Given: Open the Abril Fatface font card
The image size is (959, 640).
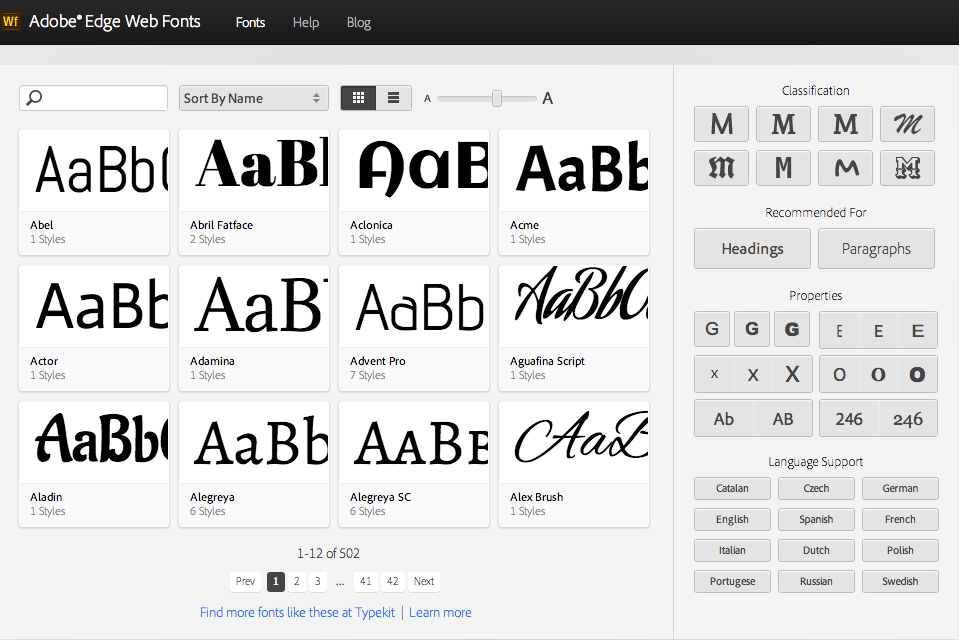Looking at the screenshot, I should coord(254,192).
